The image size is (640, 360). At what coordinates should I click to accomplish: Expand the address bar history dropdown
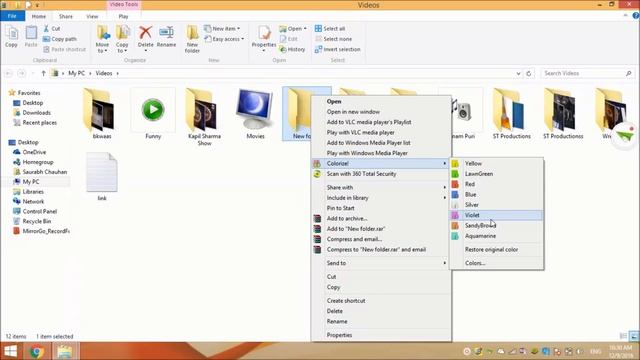tap(518, 73)
